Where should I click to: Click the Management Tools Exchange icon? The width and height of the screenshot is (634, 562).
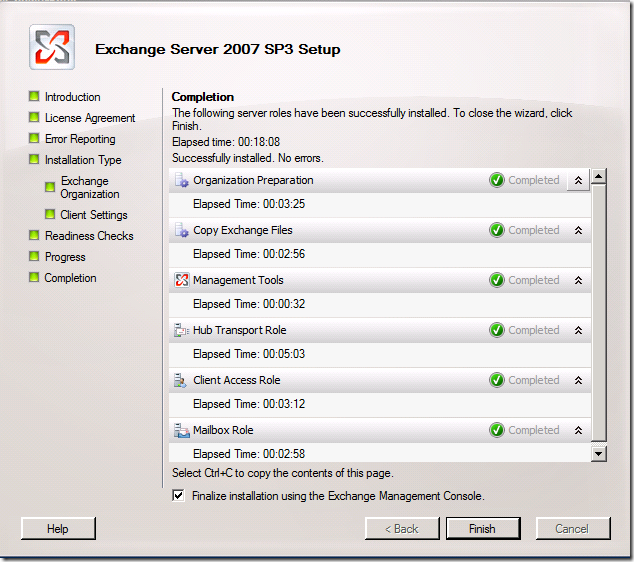point(182,280)
